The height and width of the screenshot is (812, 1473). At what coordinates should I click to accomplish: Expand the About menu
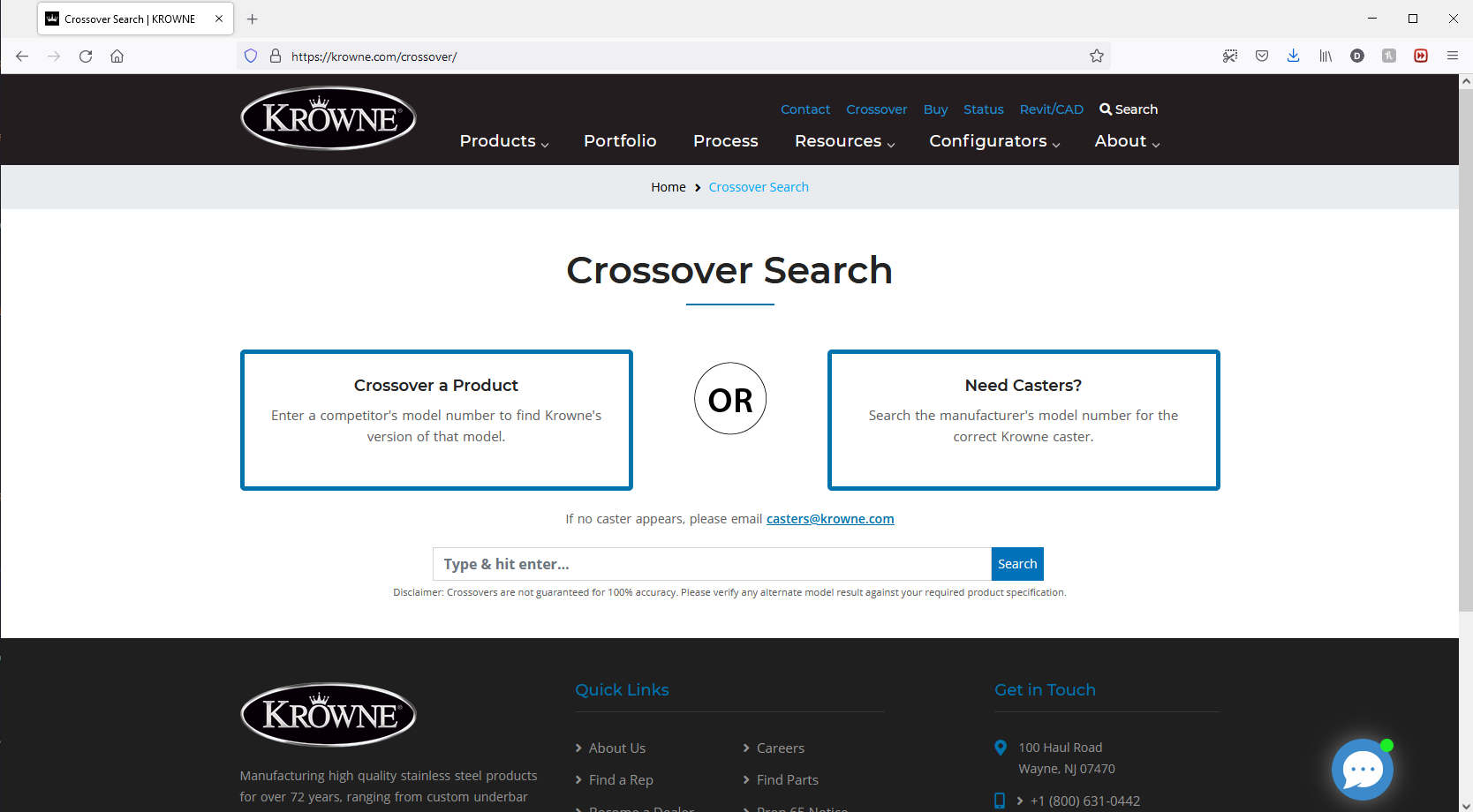coord(1128,141)
